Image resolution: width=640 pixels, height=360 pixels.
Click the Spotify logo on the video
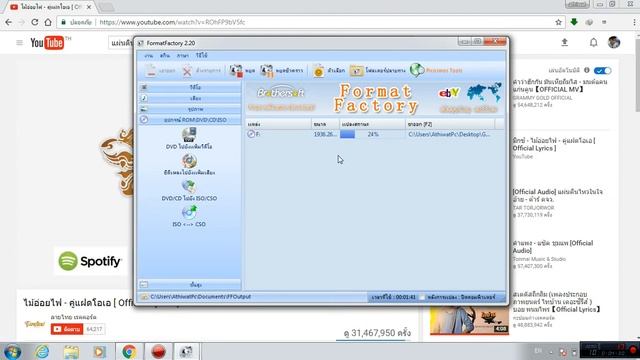pos(90,261)
